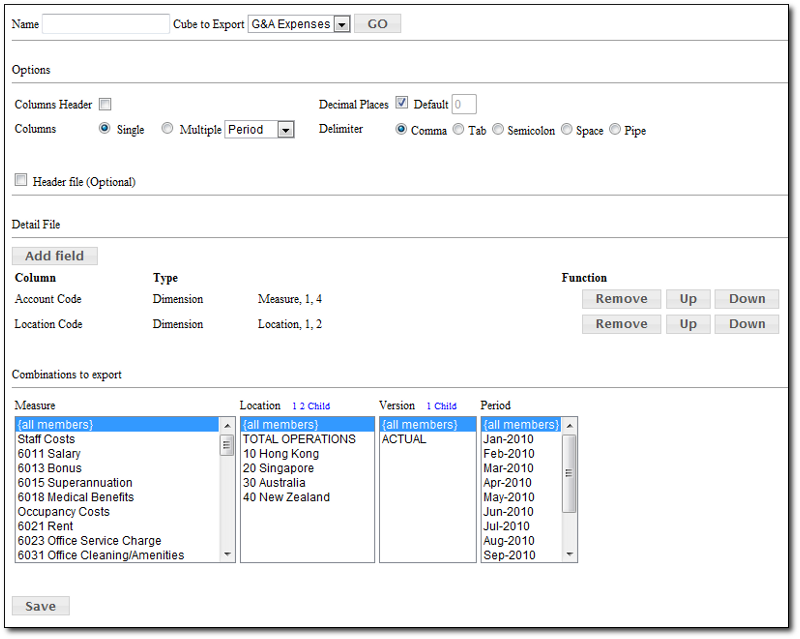The width and height of the screenshot is (800, 639).
Task: Choose the Tab delimiter option
Action: [458, 130]
